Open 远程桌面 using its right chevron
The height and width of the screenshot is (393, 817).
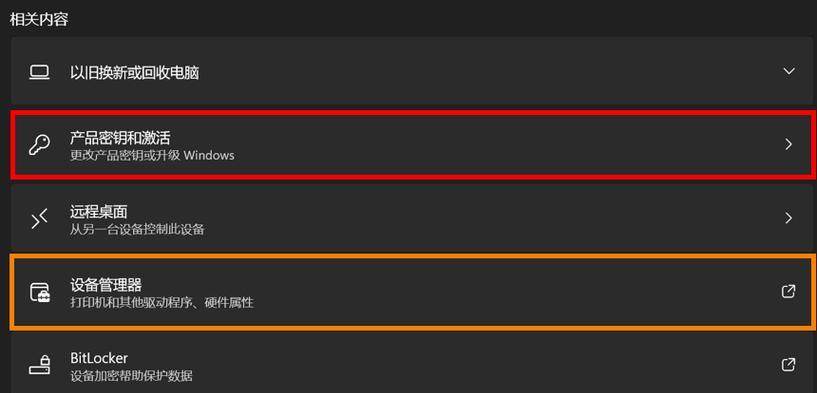point(789,218)
